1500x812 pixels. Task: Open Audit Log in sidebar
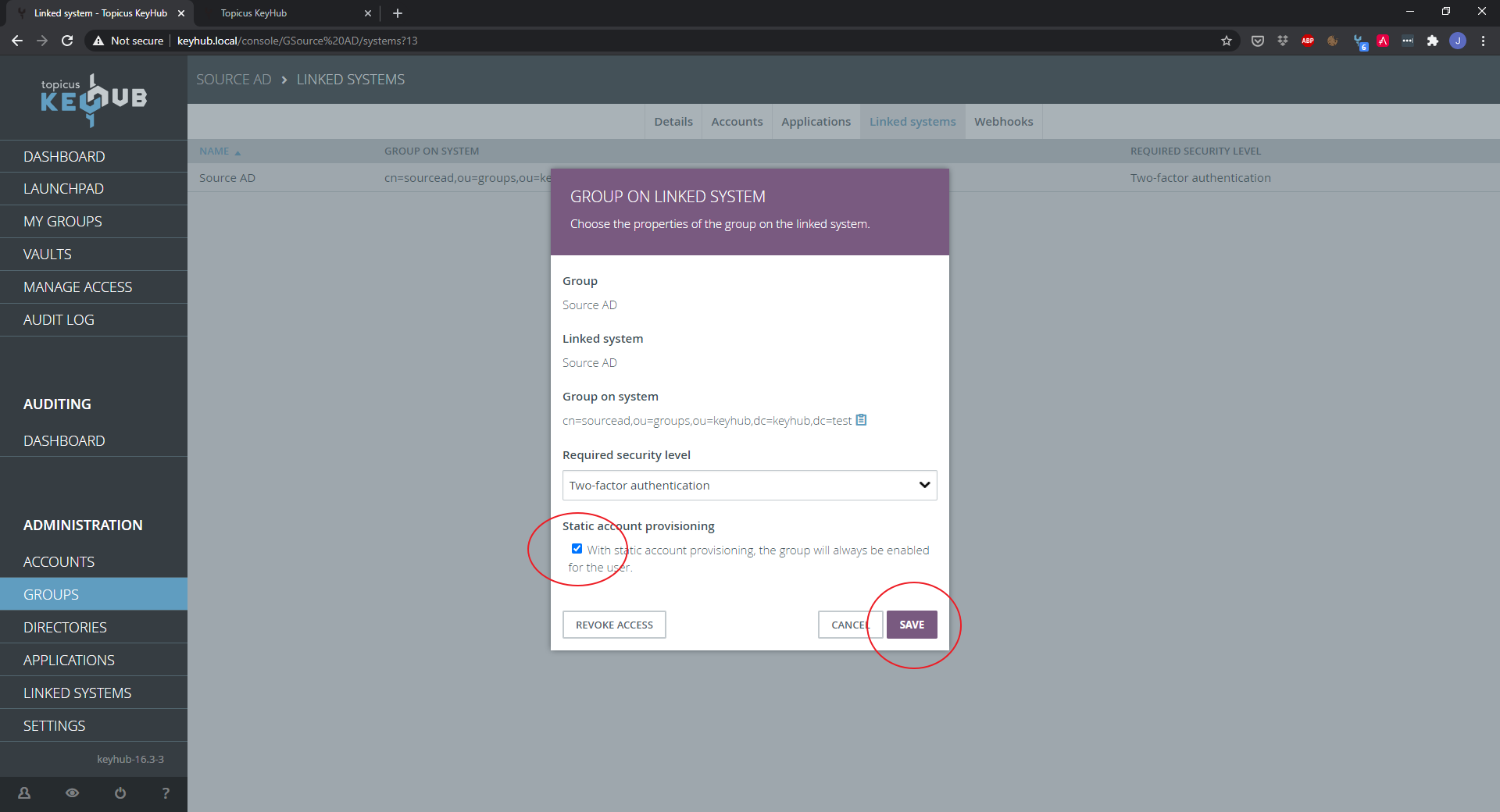click(94, 320)
